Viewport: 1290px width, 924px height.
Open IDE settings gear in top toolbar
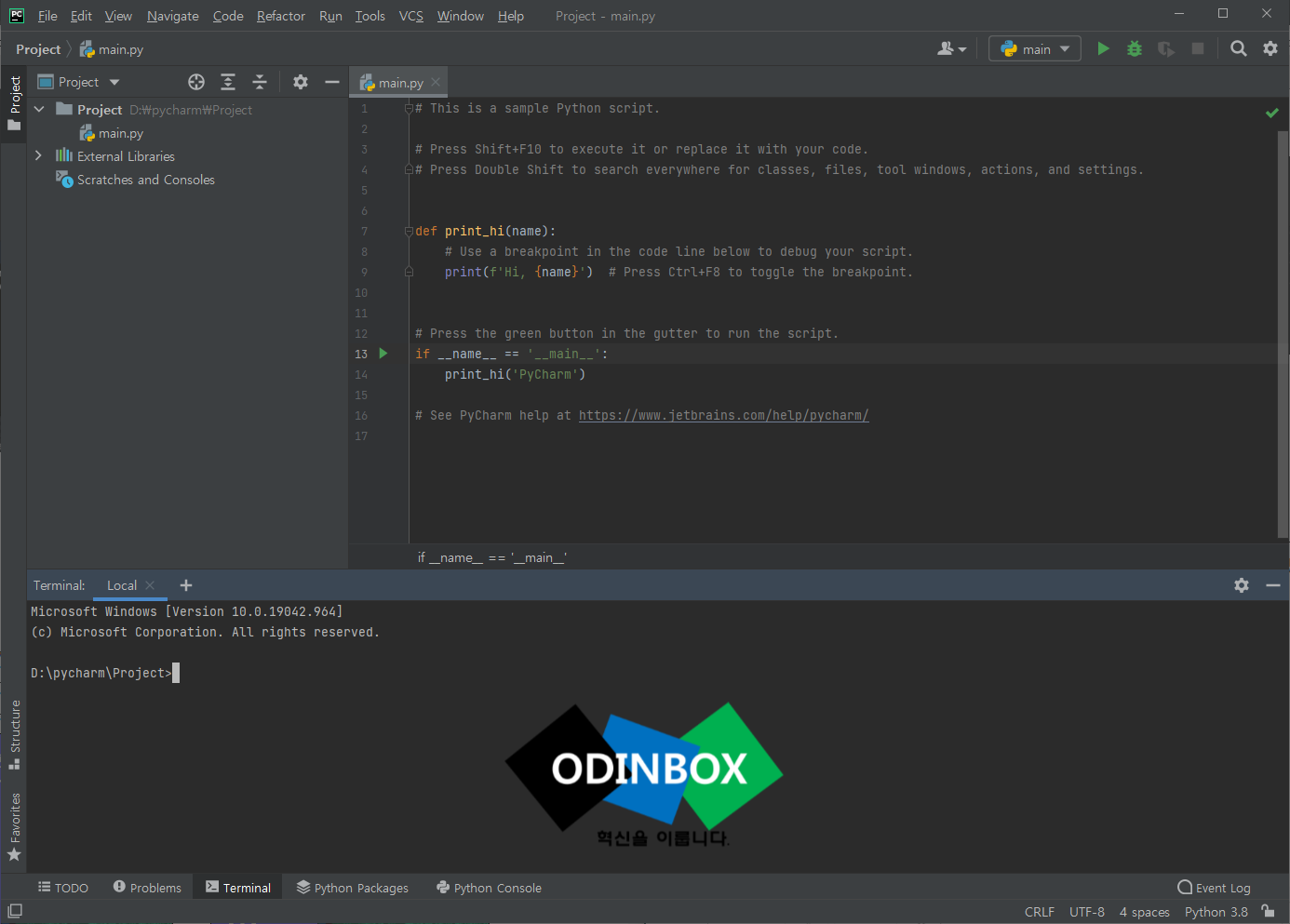pos(1270,48)
